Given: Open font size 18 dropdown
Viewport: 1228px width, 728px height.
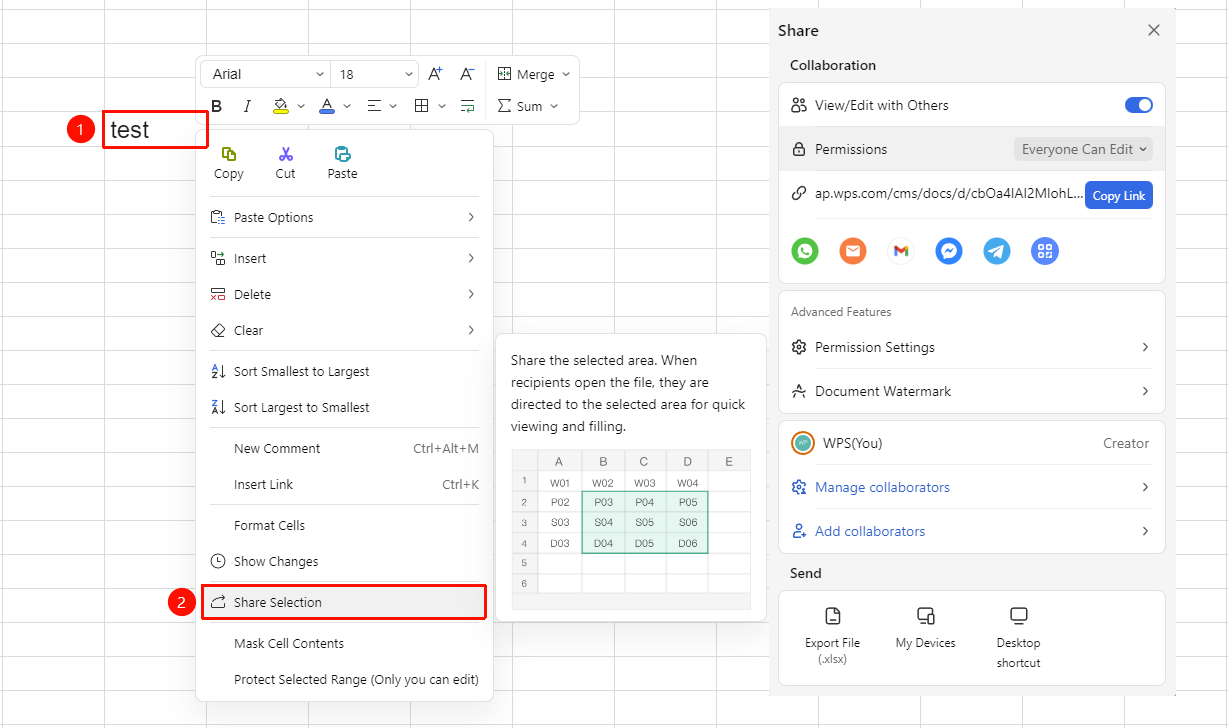Looking at the screenshot, I should [375, 74].
